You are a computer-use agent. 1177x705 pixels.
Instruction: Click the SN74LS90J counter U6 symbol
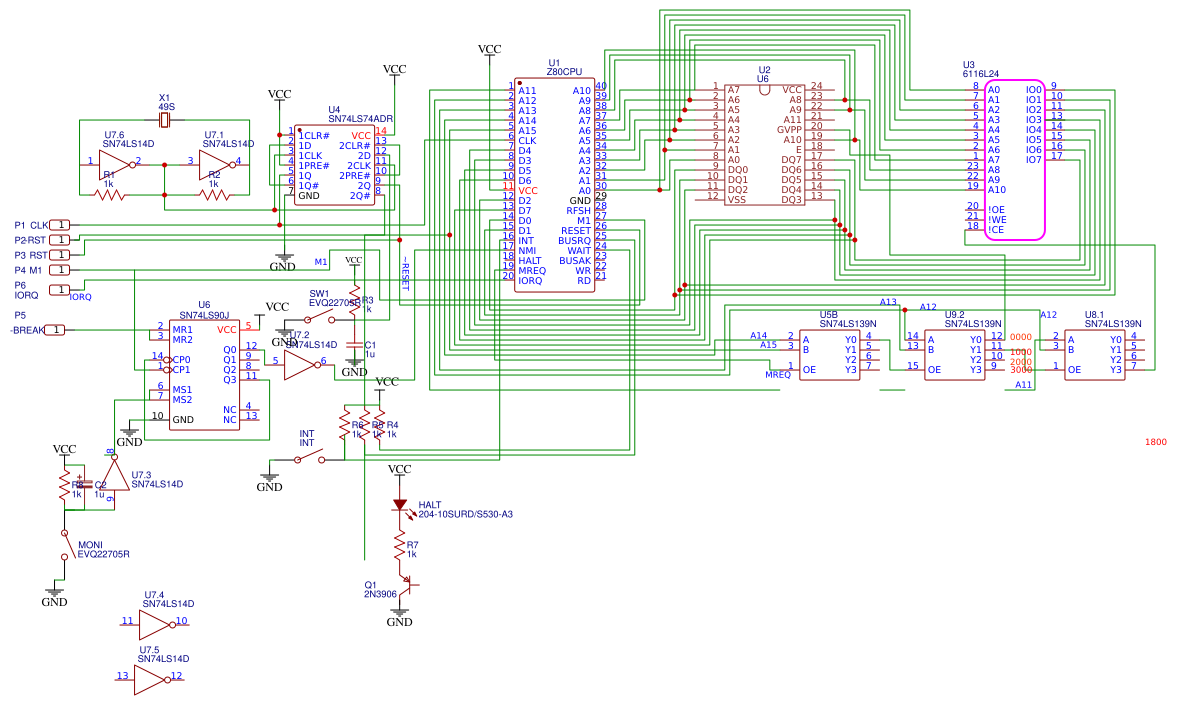pyautogui.click(x=205, y=375)
